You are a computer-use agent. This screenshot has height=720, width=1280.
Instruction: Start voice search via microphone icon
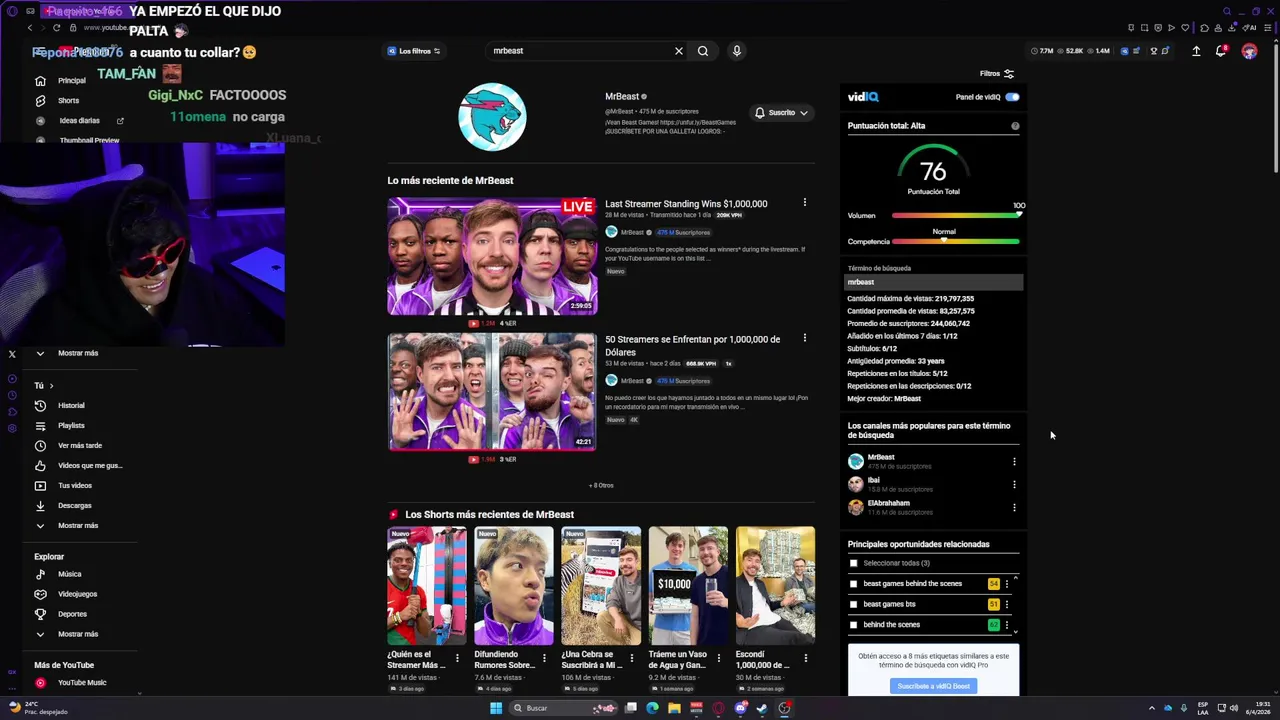coord(736,51)
